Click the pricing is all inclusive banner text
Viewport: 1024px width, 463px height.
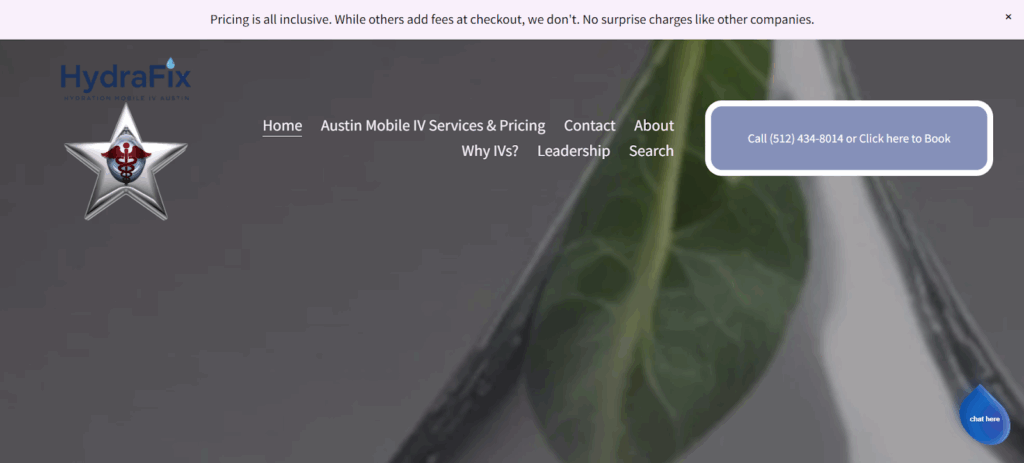pos(512,20)
